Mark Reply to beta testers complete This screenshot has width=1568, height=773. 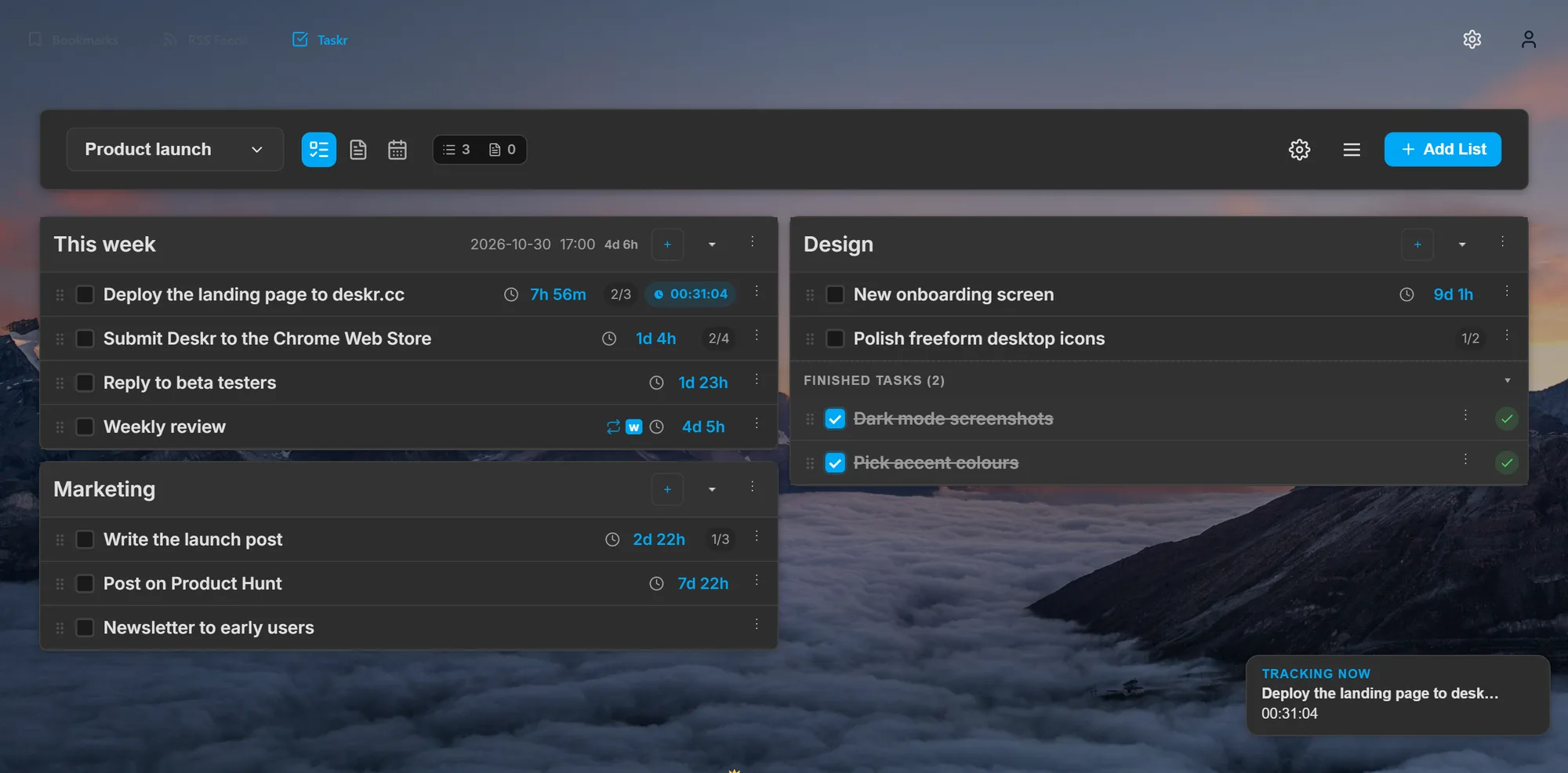click(x=85, y=383)
